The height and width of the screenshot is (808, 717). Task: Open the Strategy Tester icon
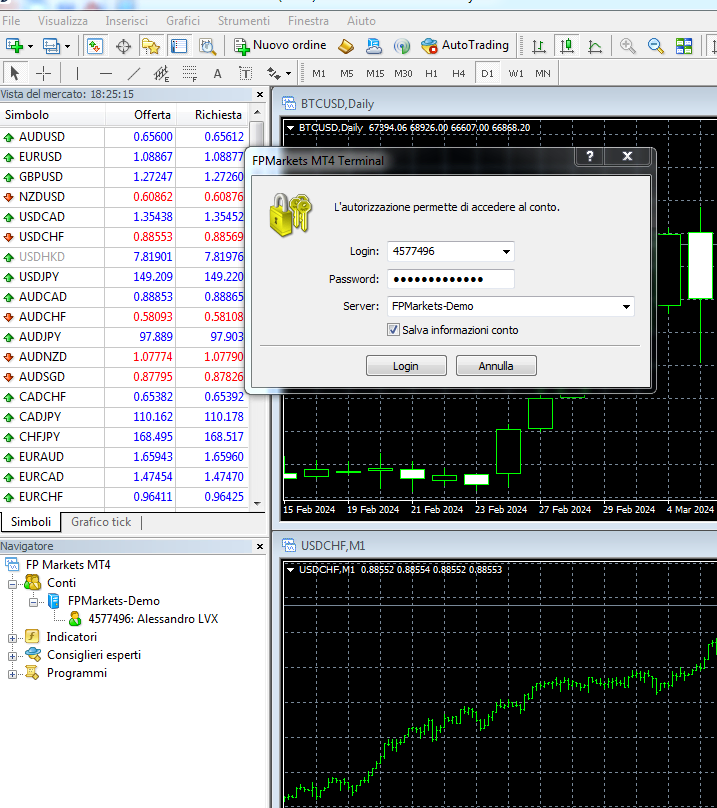pyautogui.click(x=207, y=46)
